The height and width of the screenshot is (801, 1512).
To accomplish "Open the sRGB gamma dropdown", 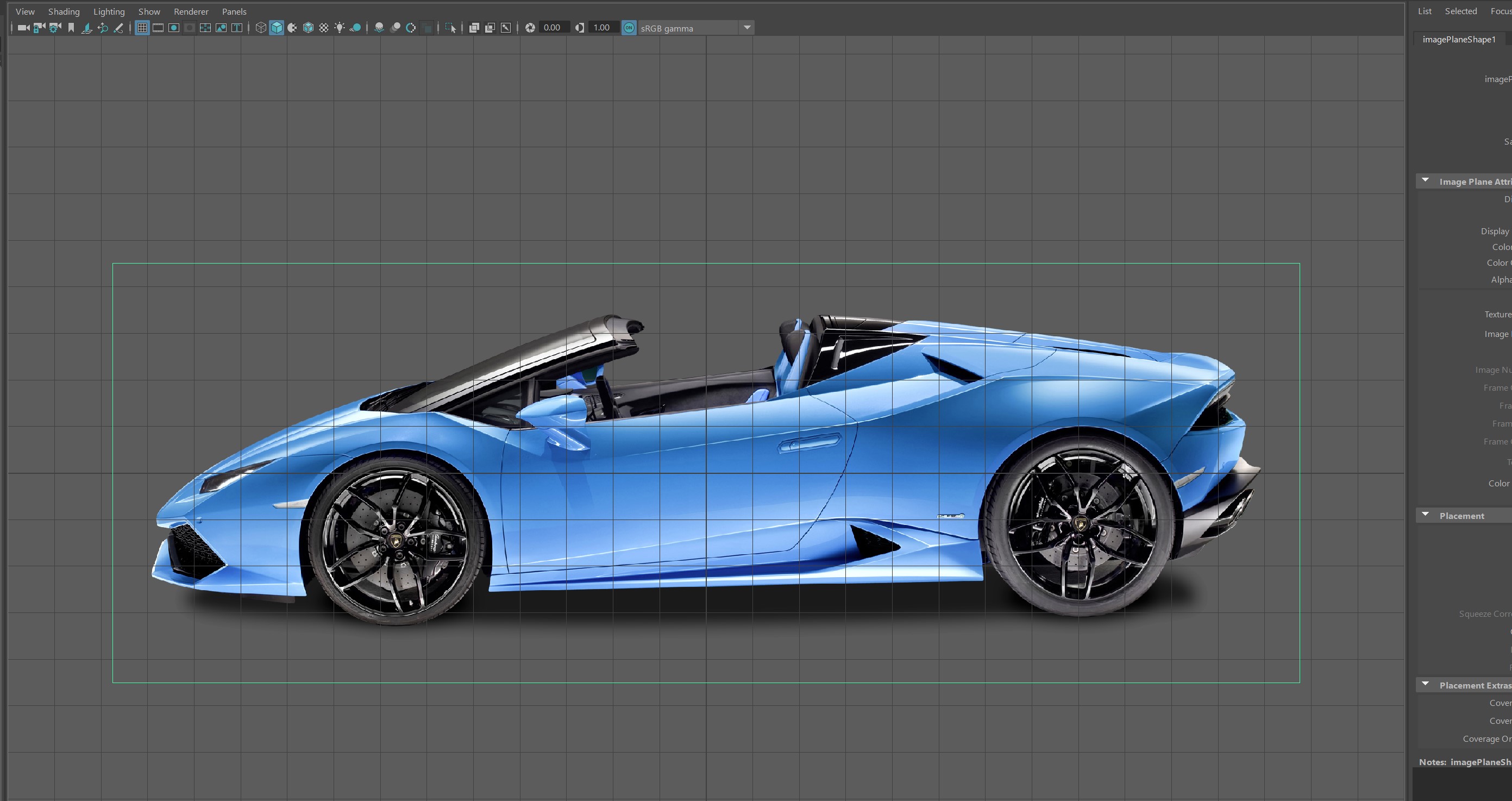I will pyautogui.click(x=747, y=27).
